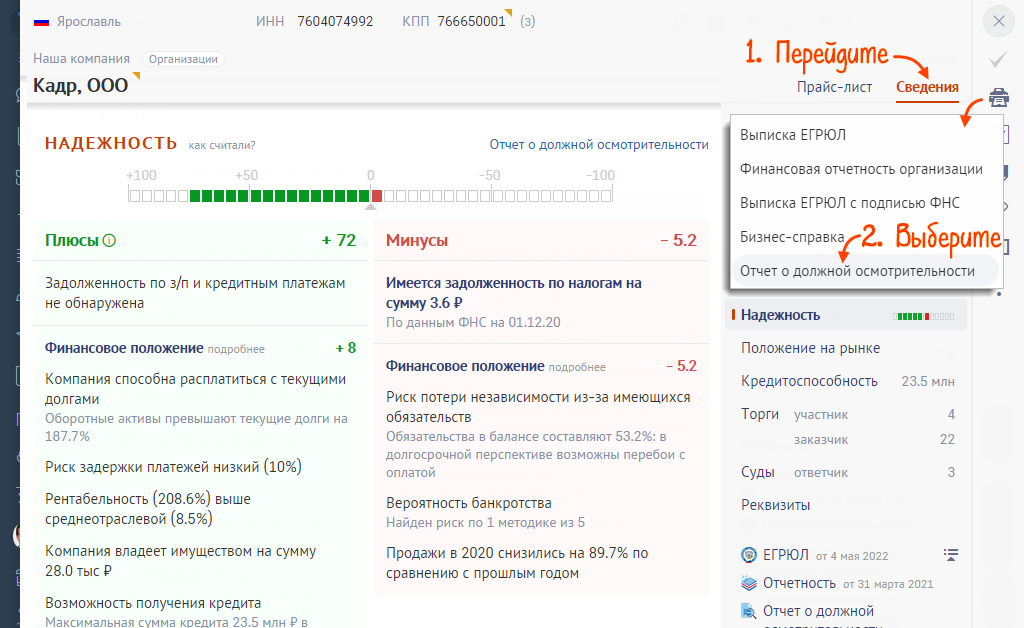Switch to the Прайс-лист tab

tap(834, 87)
